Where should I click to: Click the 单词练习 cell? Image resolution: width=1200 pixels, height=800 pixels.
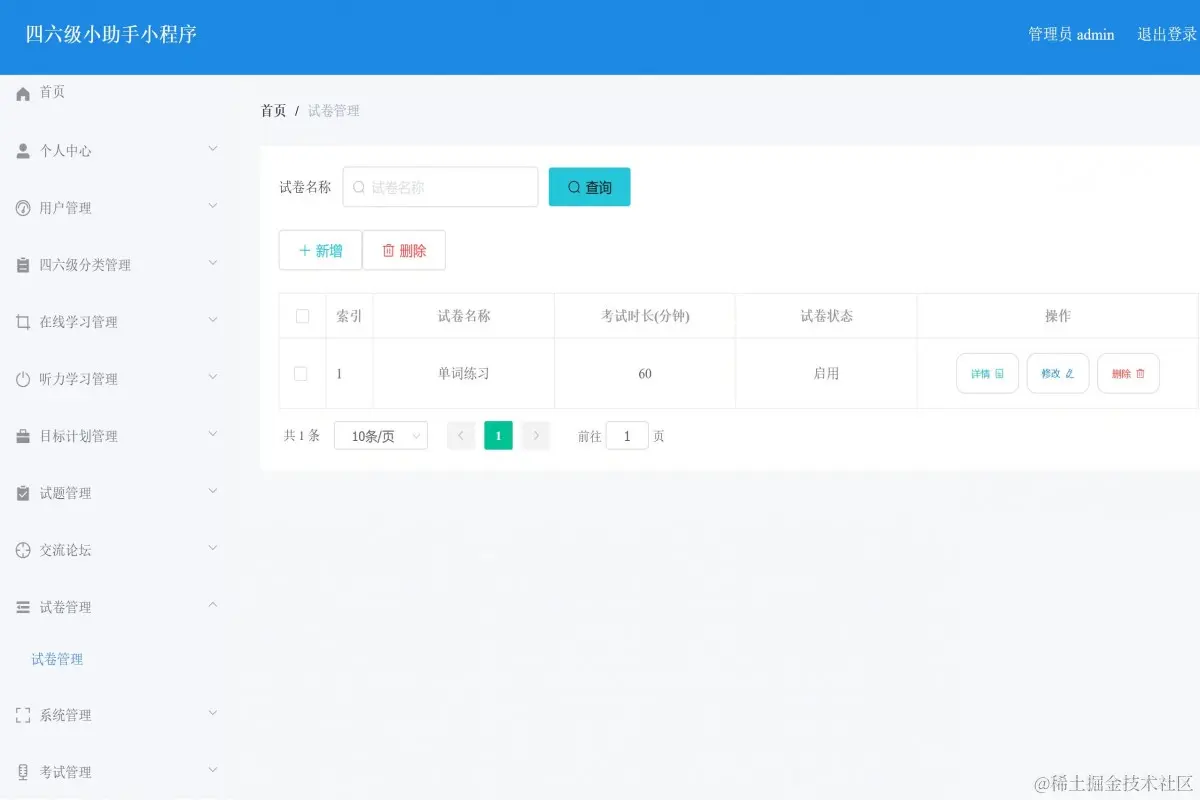(464, 373)
